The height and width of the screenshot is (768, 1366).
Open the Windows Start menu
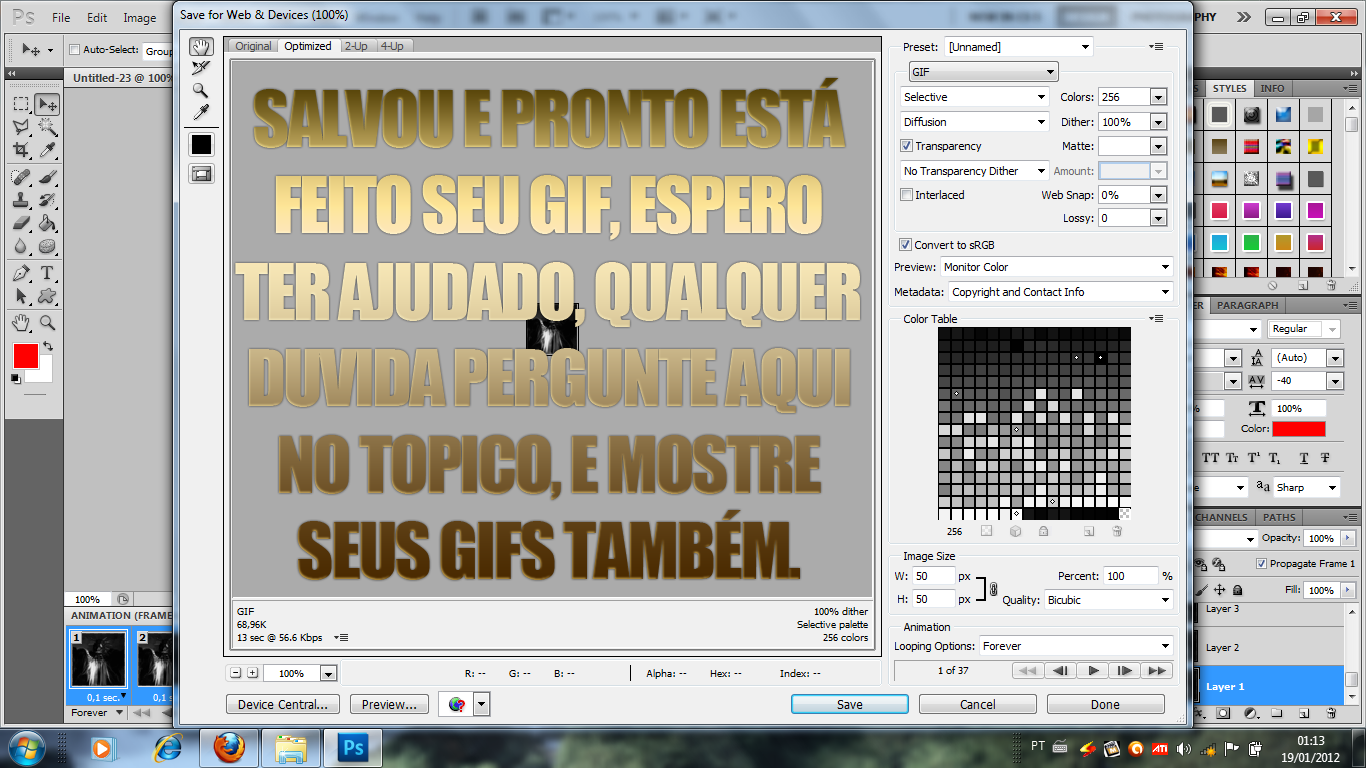point(26,748)
